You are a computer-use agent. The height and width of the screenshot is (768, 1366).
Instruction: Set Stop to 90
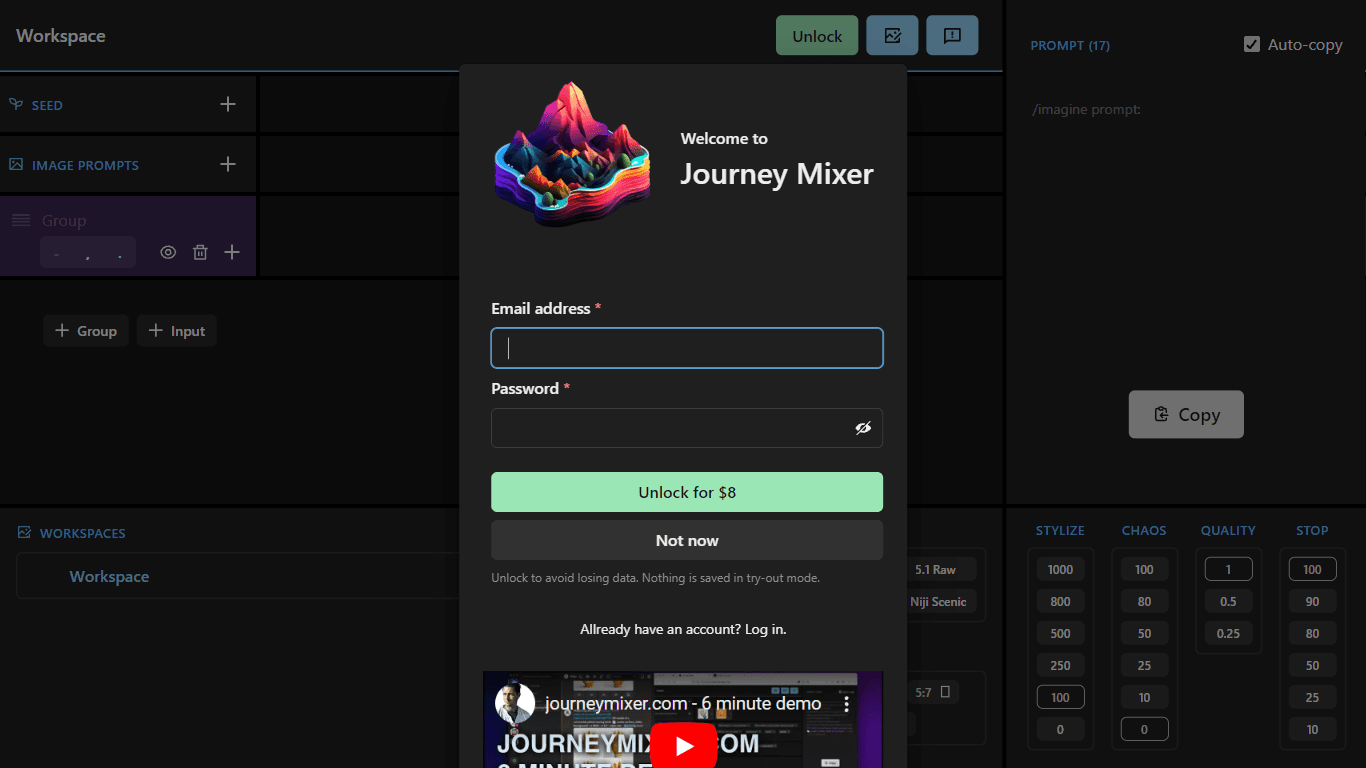point(1312,602)
